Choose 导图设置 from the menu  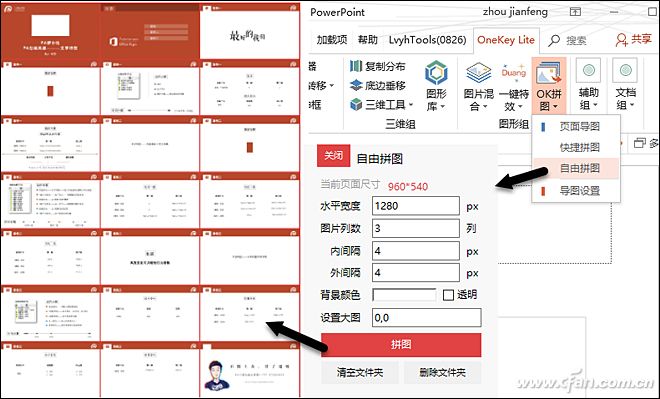coord(576,191)
